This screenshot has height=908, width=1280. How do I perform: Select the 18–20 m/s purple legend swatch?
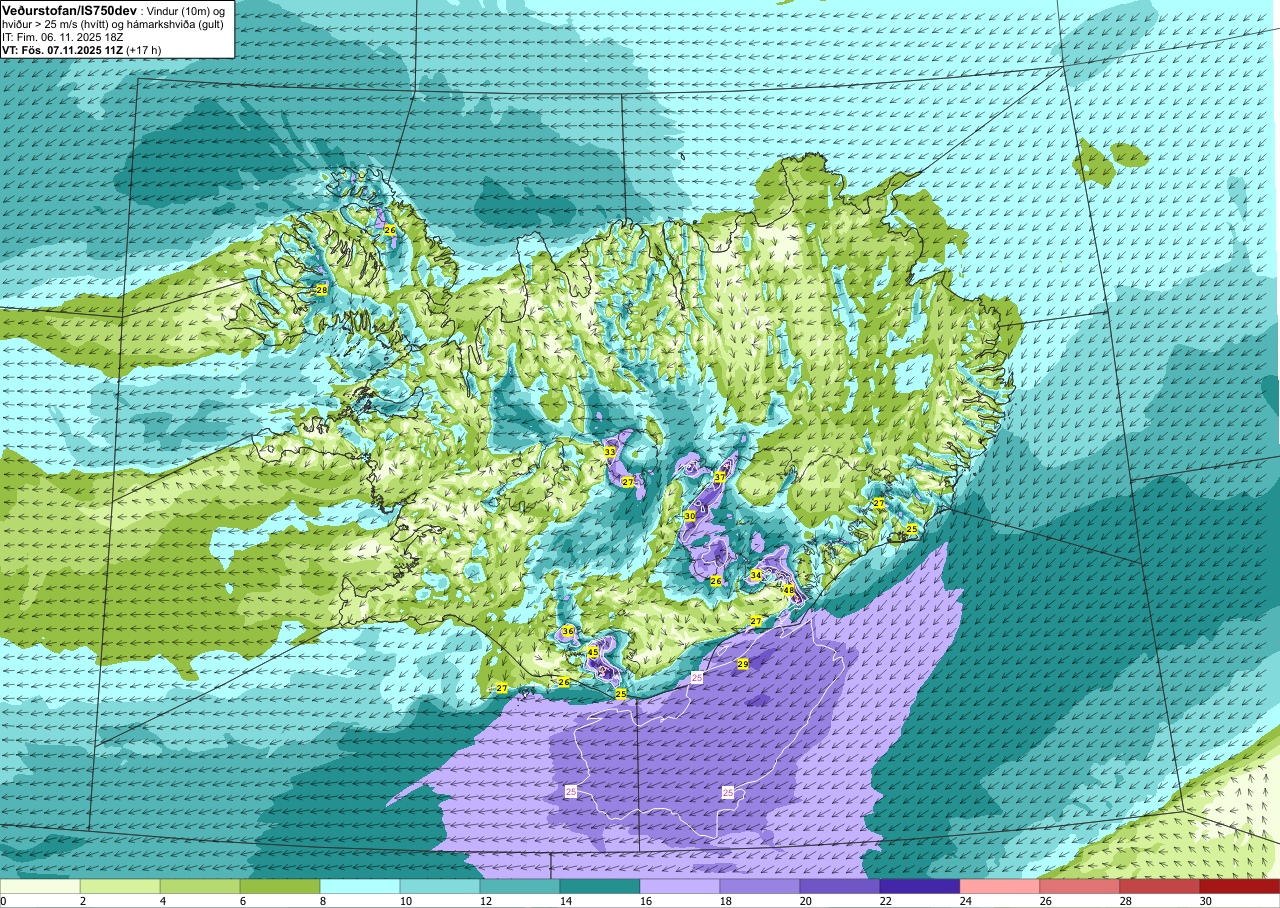[x=760, y=886]
